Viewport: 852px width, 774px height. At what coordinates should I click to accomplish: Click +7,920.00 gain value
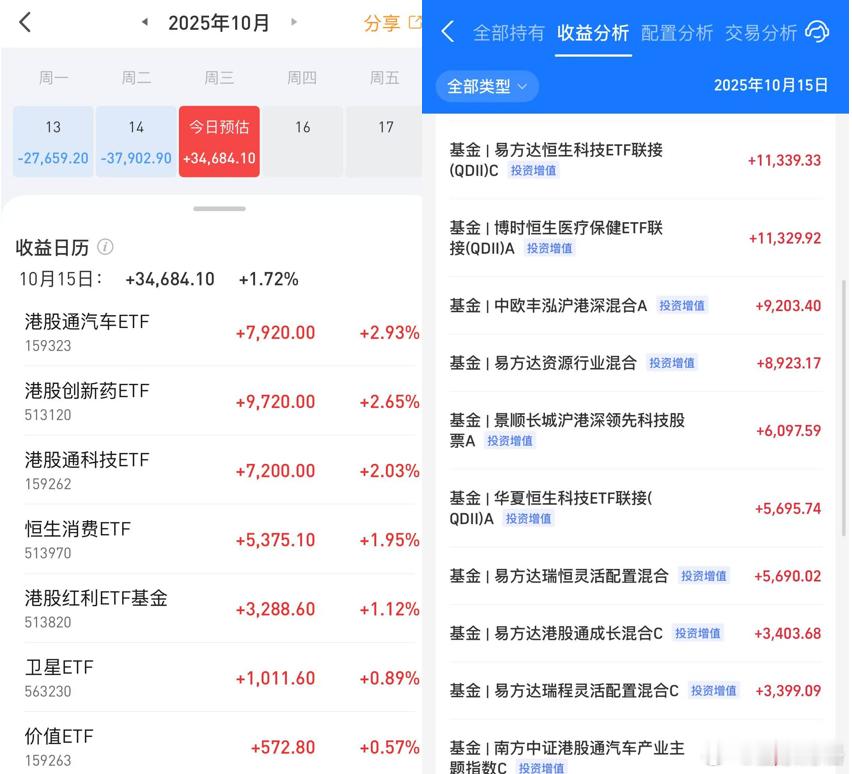point(275,332)
